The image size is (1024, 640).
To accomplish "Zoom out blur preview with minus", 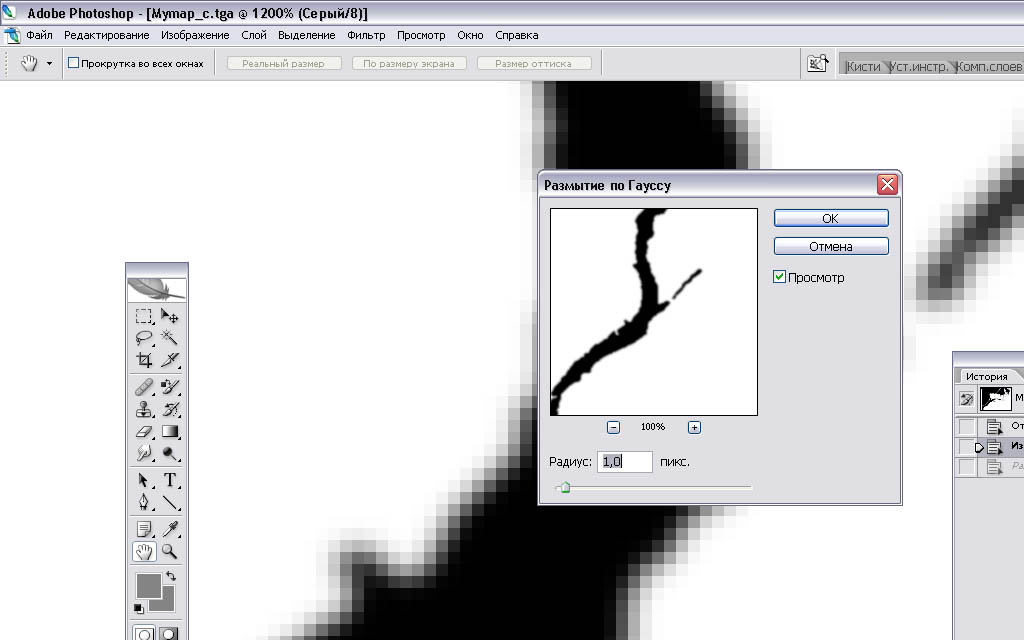I will click(x=613, y=427).
